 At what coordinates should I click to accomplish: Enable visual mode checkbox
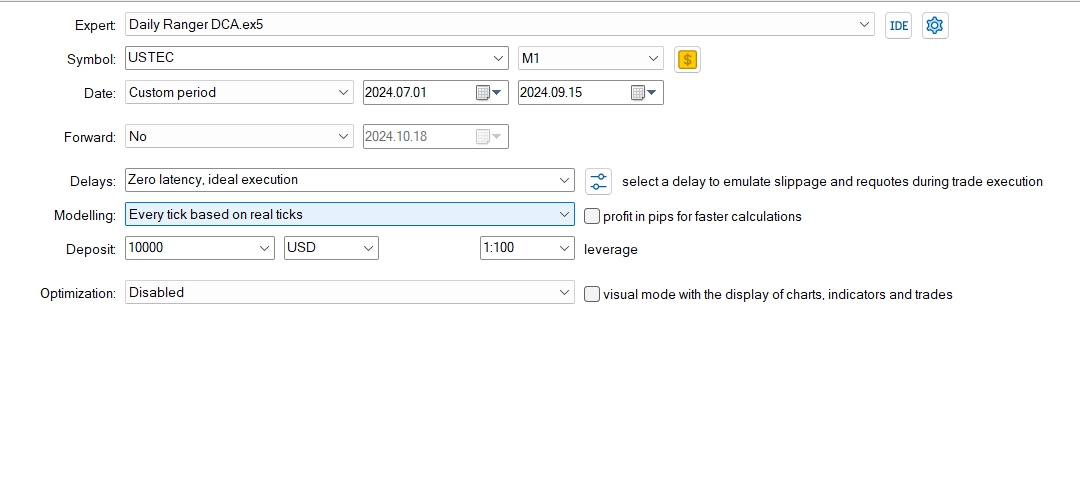tap(592, 294)
